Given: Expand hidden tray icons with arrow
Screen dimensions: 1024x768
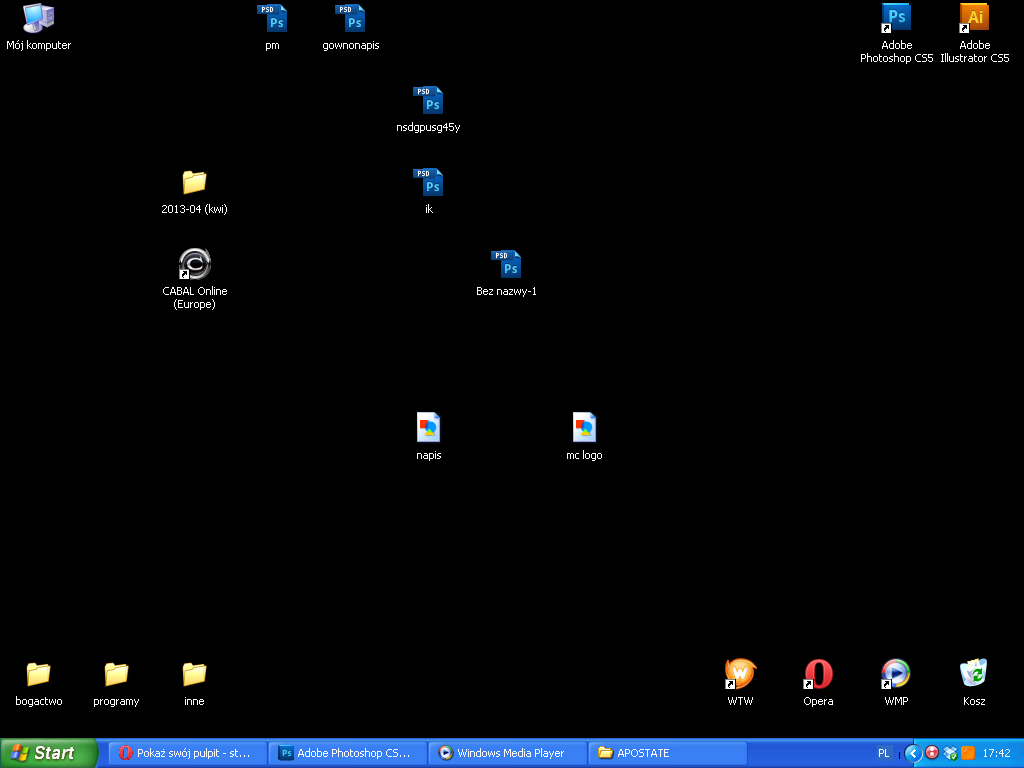Looking at the screenshot, I should (913, 753).
